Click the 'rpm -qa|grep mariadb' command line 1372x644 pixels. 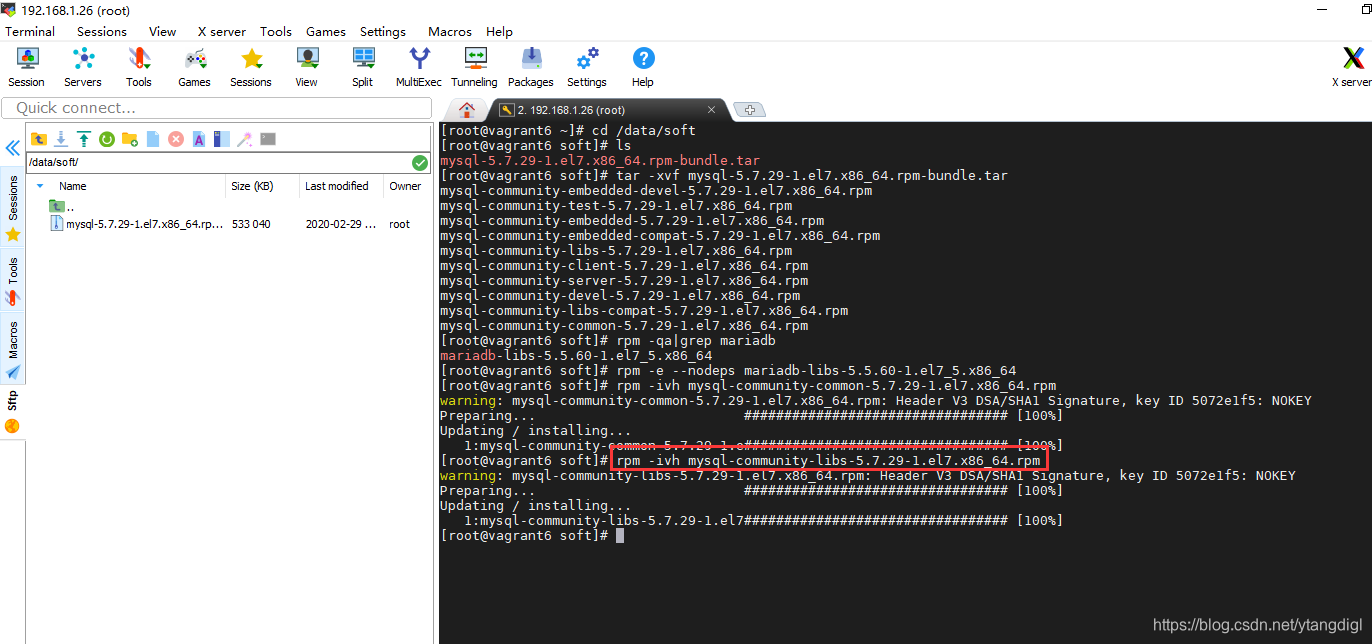[696, 340]
